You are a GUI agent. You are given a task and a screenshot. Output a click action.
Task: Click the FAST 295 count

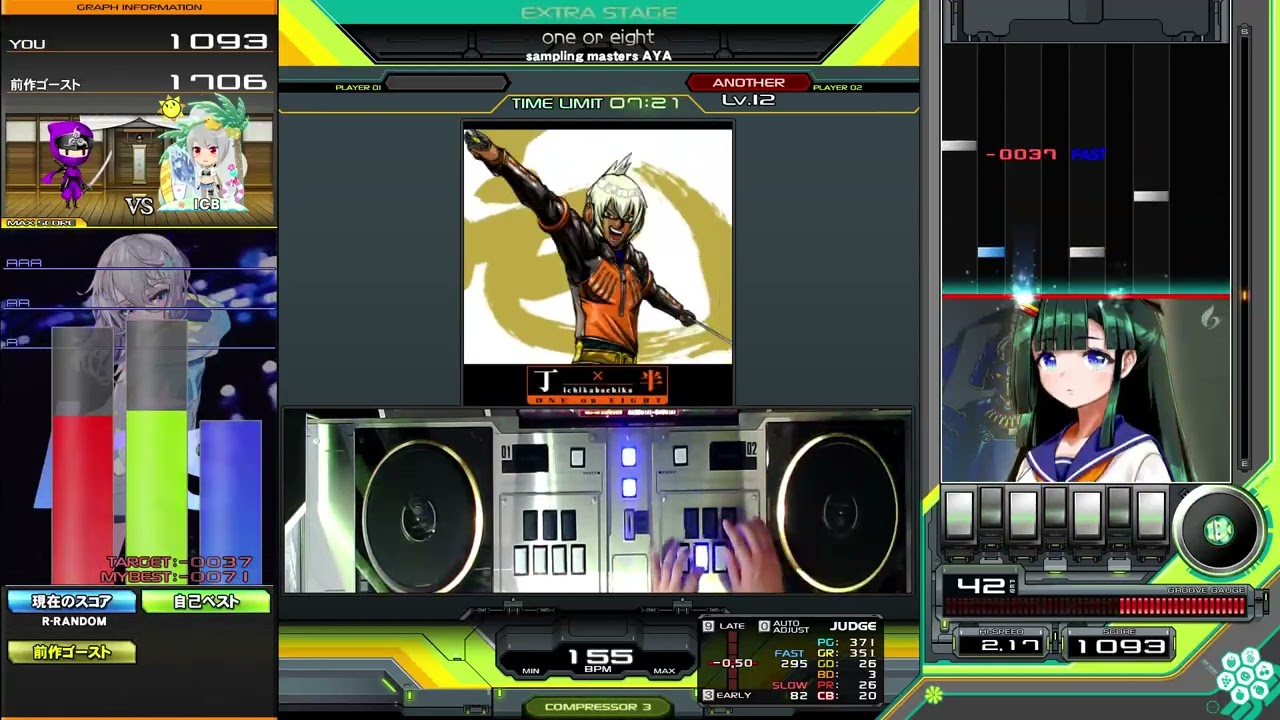[792, 659]
